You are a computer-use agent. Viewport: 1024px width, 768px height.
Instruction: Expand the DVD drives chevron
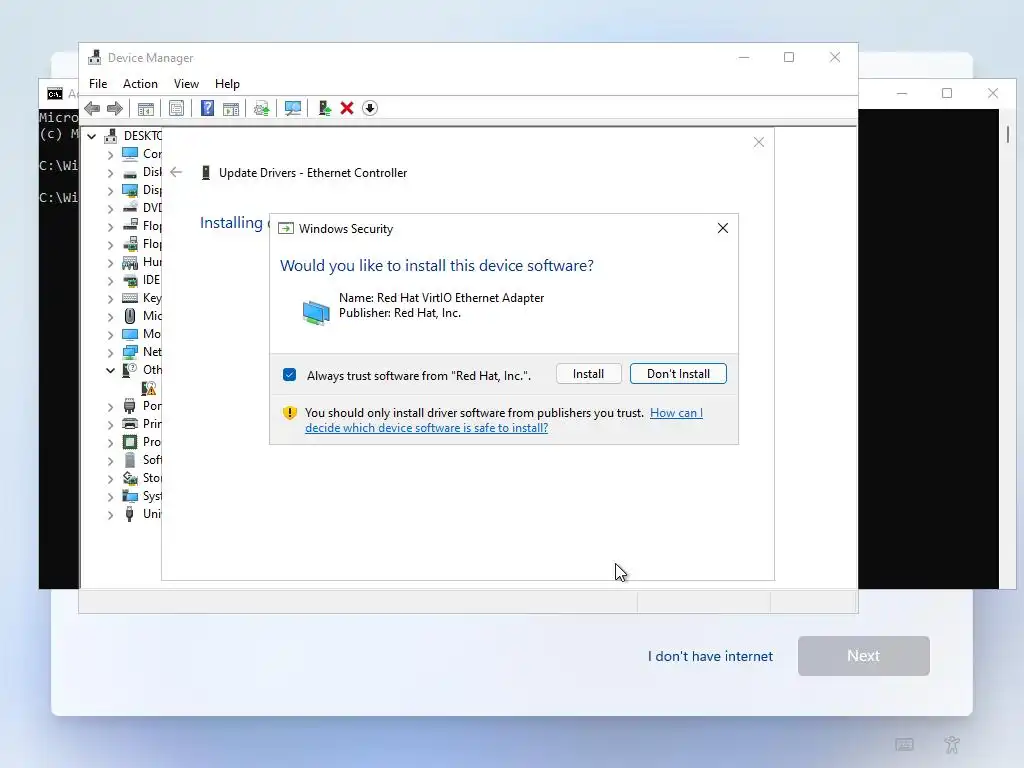click(x=110, y=208)
